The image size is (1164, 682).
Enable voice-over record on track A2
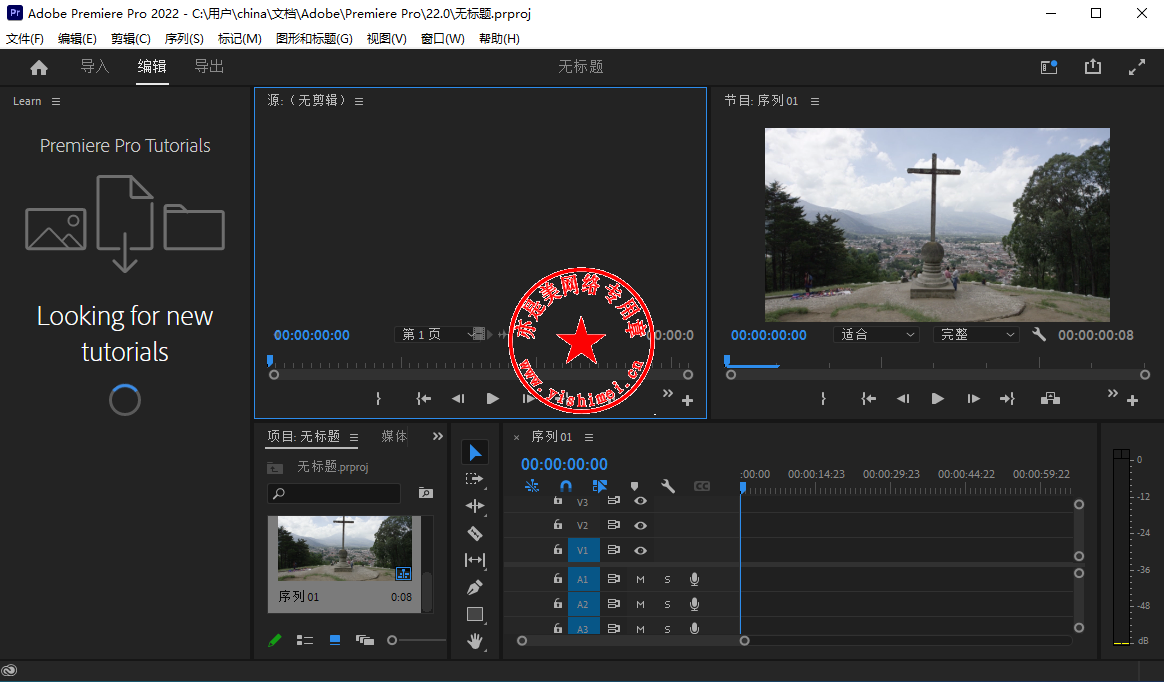click(694, 604)
